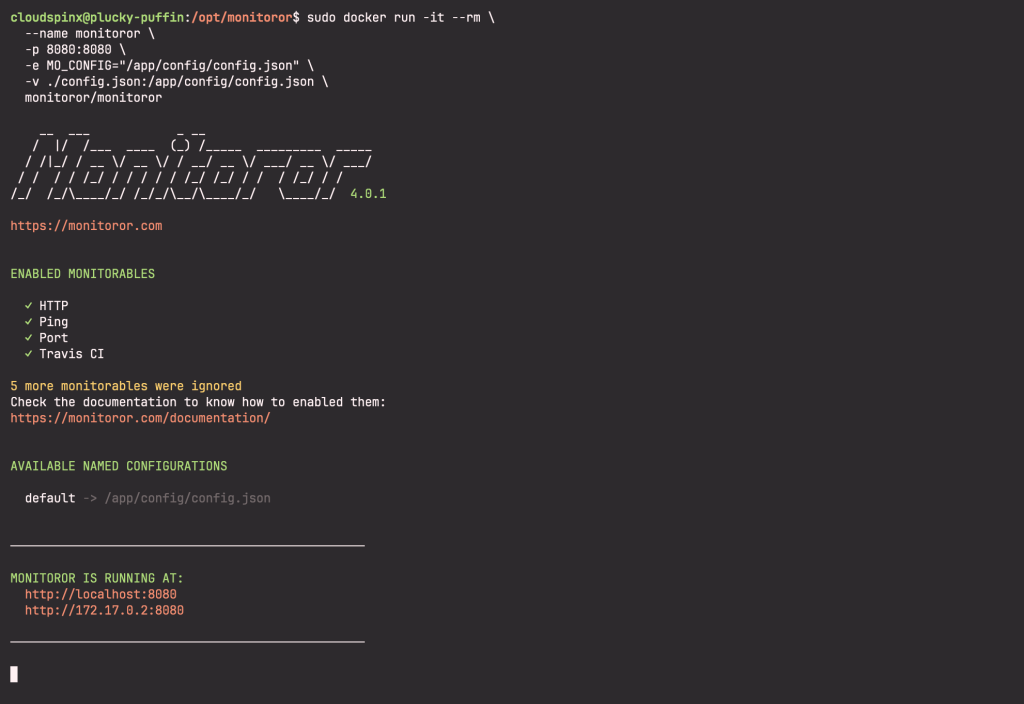Click the version number 4.0.1
This screenshot has width=1024, height=704.
(368, 193)
